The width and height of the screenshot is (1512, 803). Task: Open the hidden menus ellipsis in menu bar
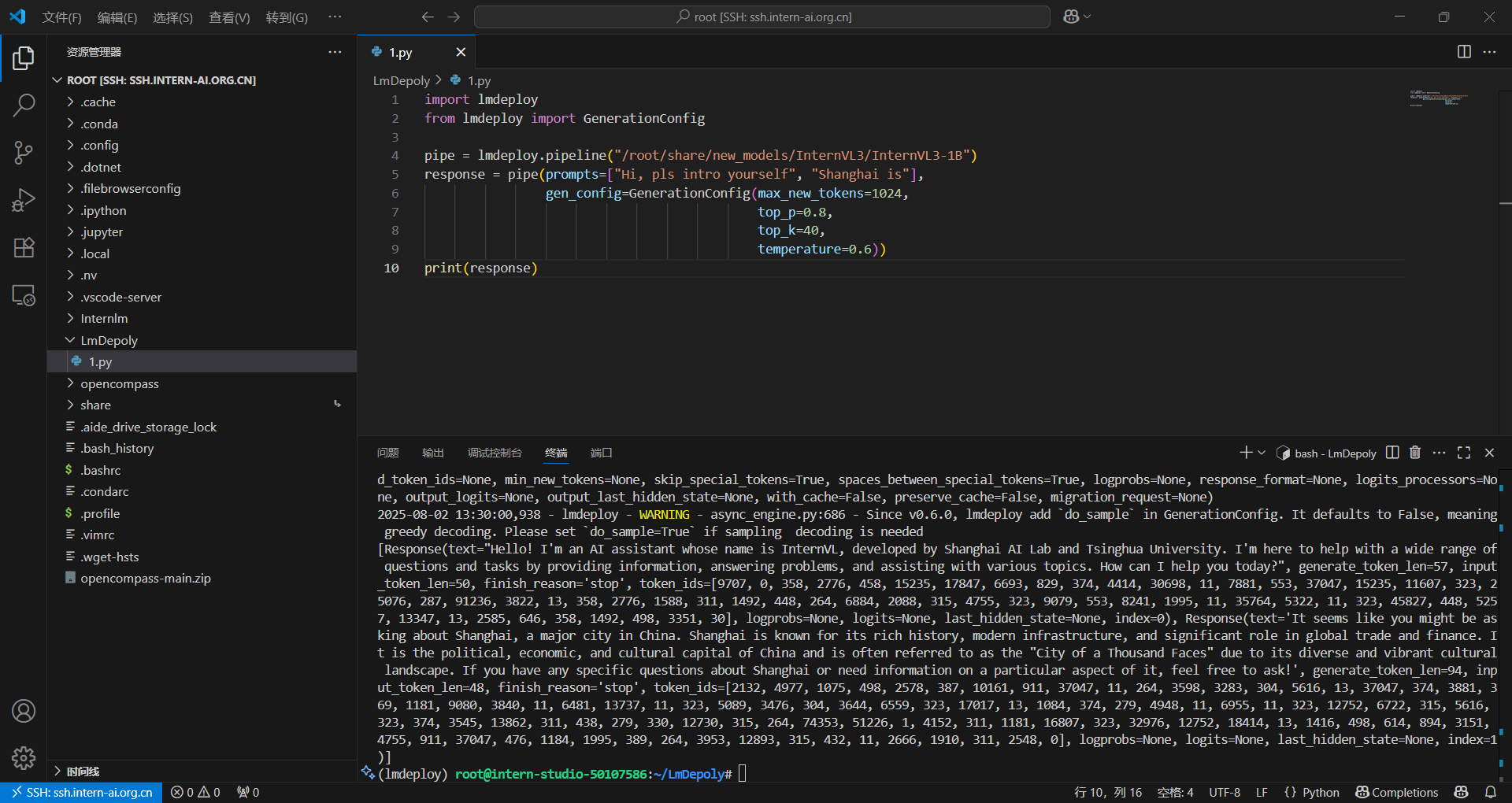pyautogui.click(x=335, y=17)
